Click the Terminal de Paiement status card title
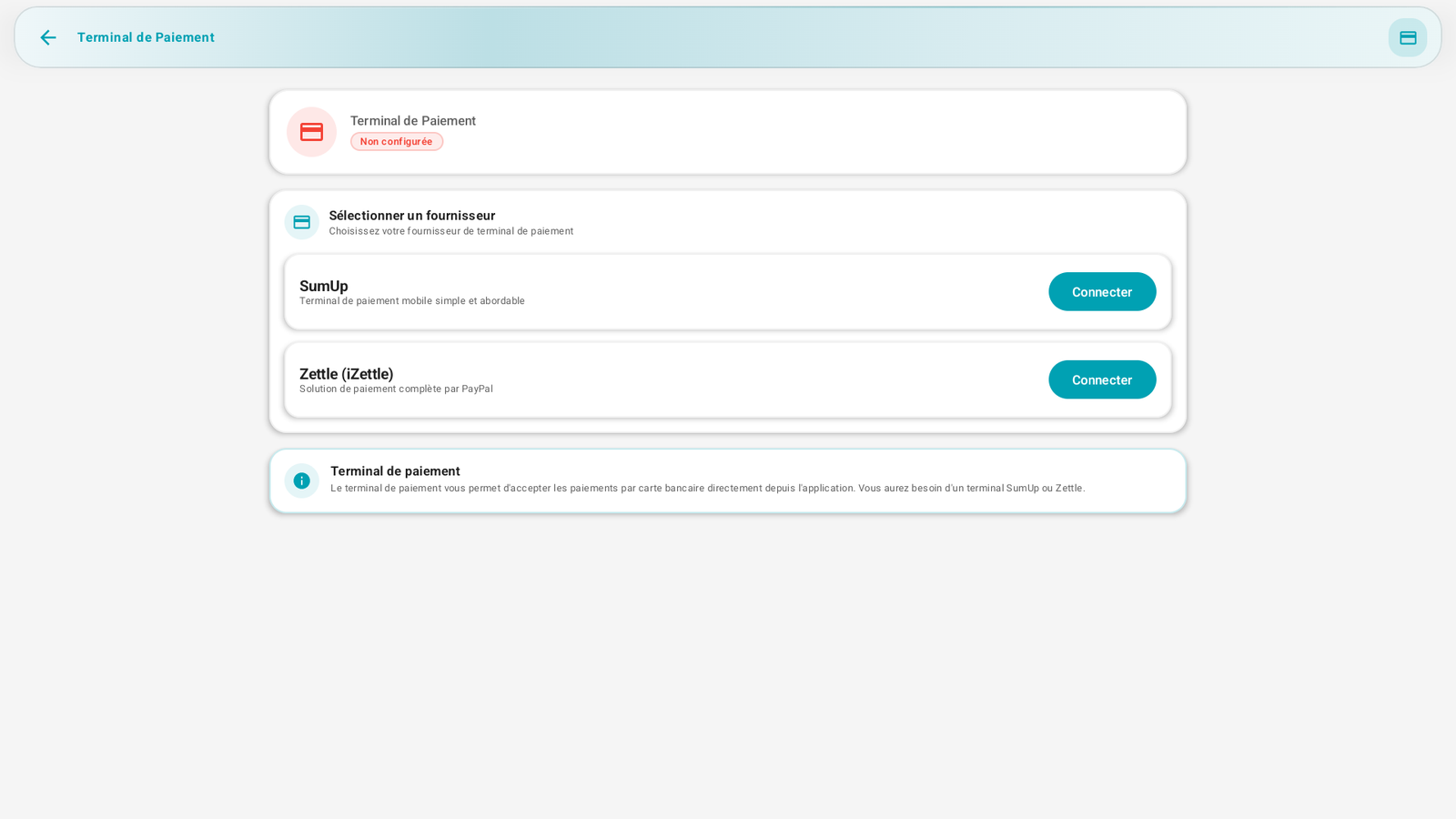Screen dimensions: 1456x819 413,121
